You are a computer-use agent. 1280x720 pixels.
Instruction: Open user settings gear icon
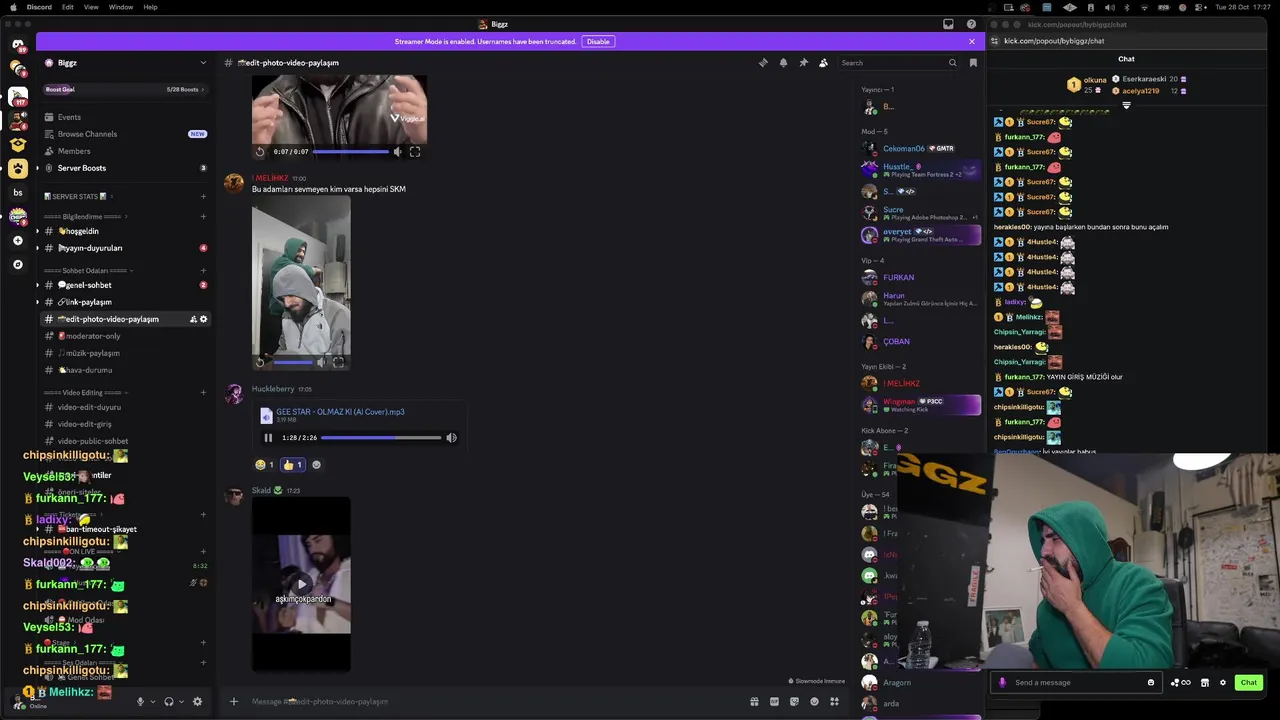(x=197, y=701)
